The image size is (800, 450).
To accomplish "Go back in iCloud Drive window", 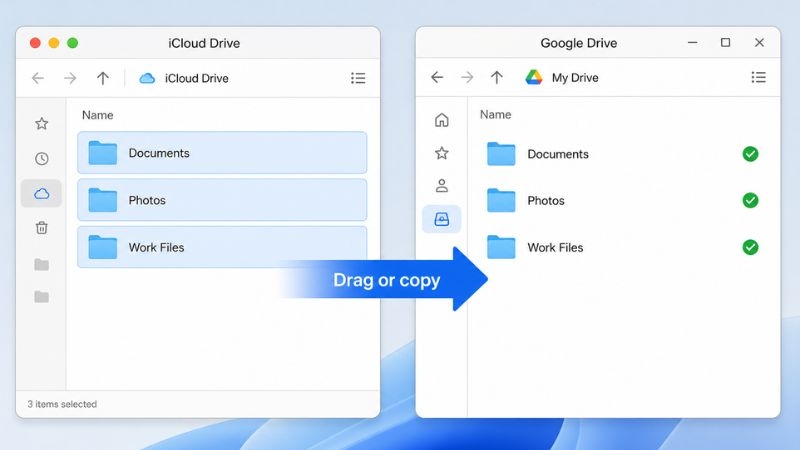I will click(x=38, y=78).
